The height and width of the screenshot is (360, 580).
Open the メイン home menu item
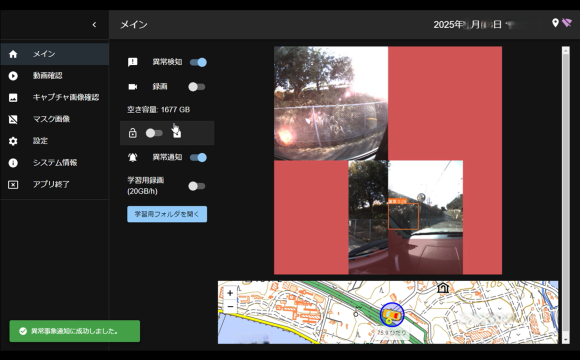[55, 54]
